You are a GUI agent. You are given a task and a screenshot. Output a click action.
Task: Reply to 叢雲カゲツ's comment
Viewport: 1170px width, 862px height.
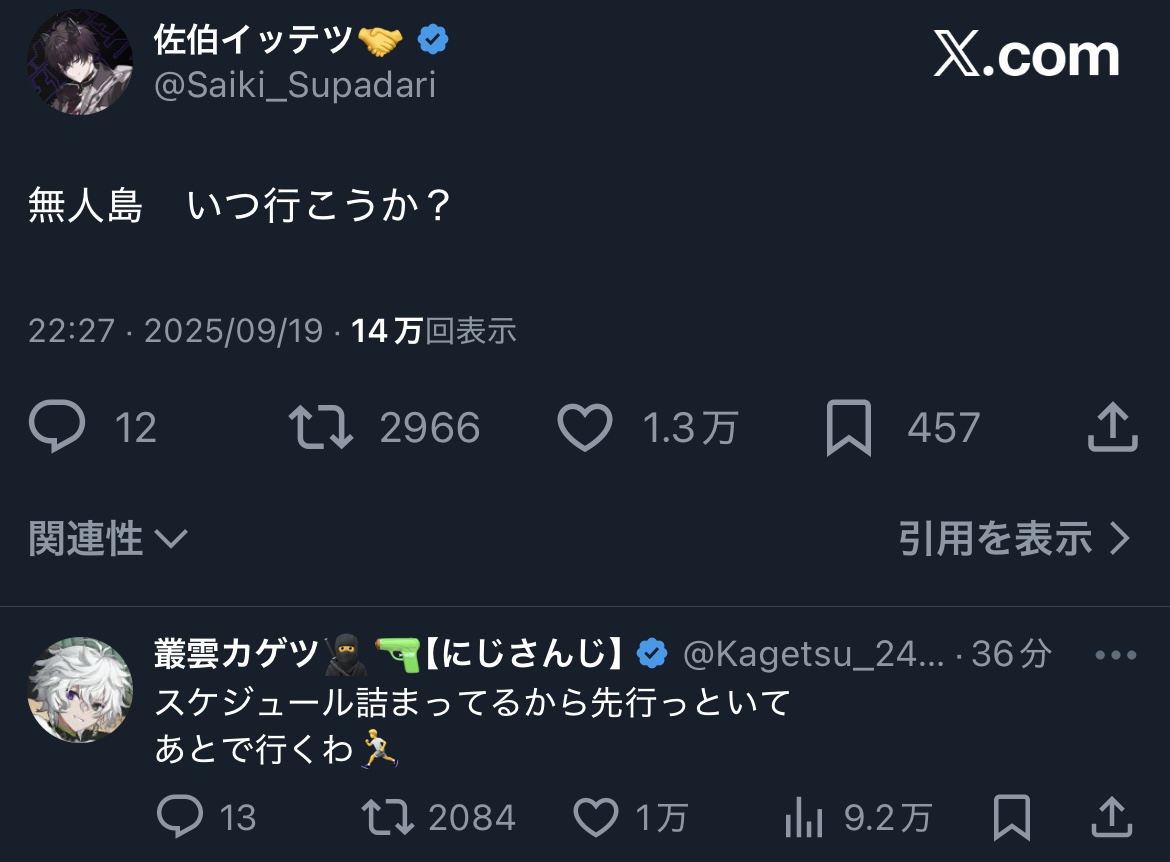pos(181,817)
